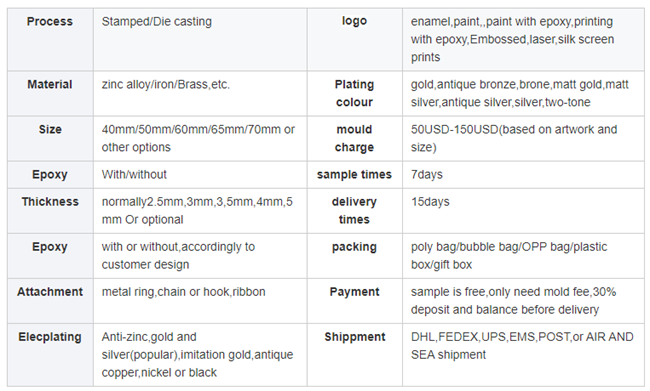The image size is (650, 391).
Task: Click the logo header cell
Action: point(354,39)
